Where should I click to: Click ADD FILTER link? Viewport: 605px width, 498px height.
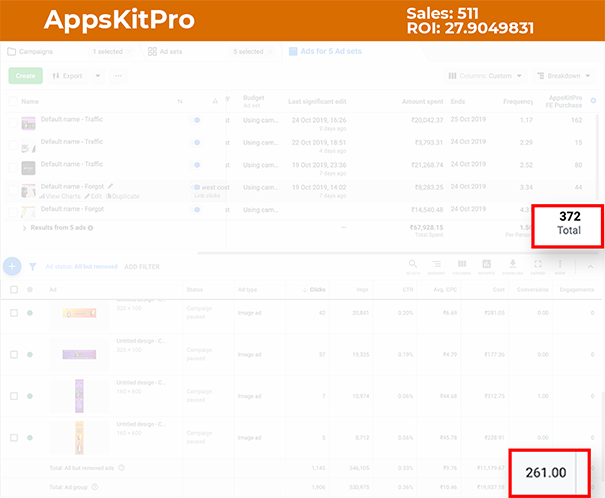coord(142,267)
